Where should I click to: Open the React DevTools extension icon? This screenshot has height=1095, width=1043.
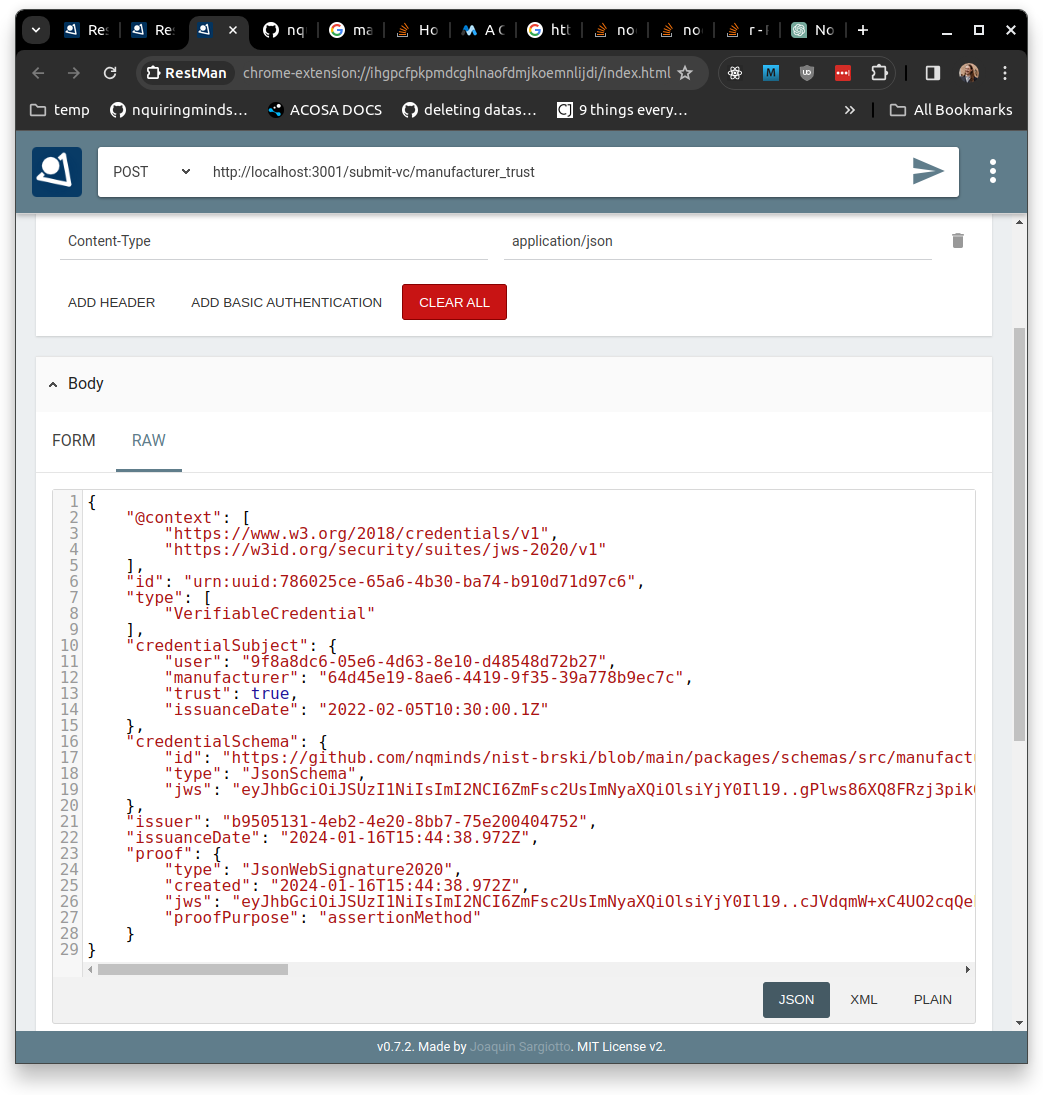(734, 73)
